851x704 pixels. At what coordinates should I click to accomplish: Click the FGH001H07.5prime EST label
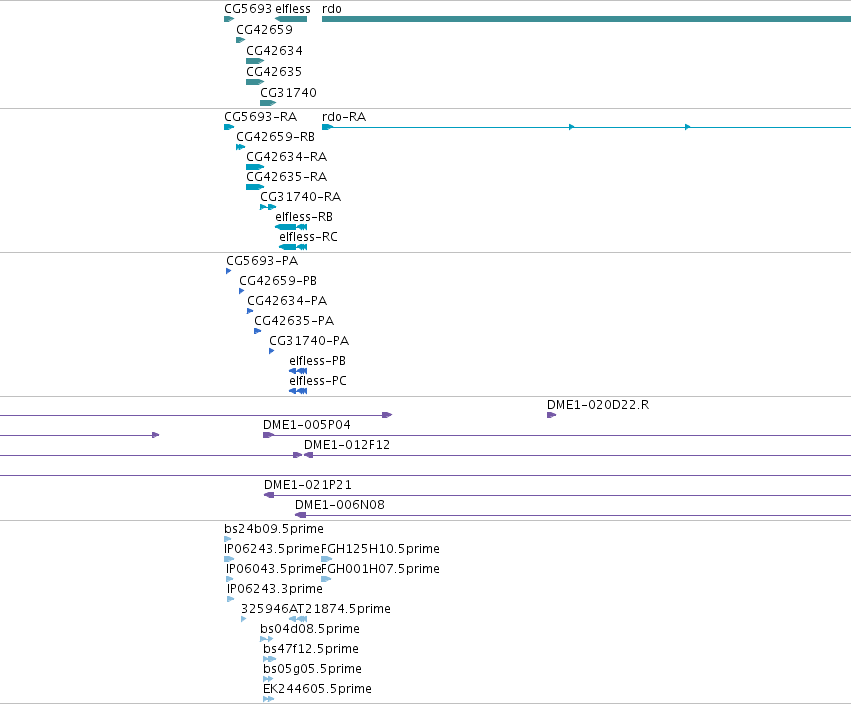380,569
